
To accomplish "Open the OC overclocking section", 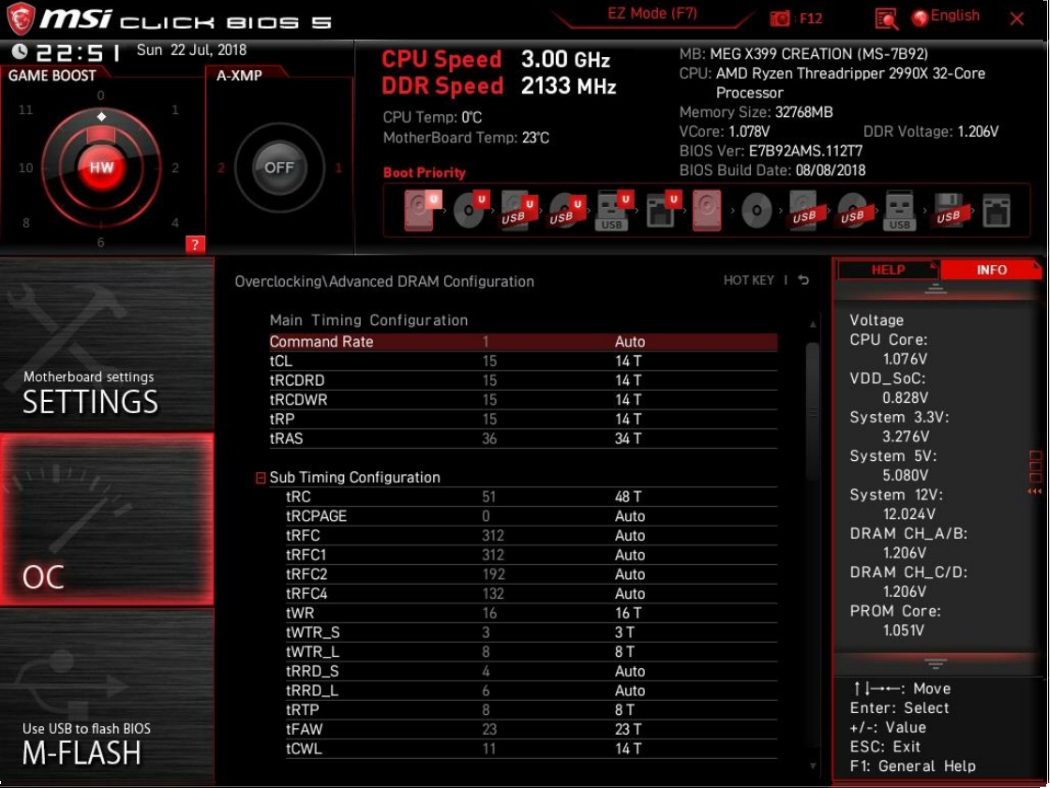I will 107,519.
